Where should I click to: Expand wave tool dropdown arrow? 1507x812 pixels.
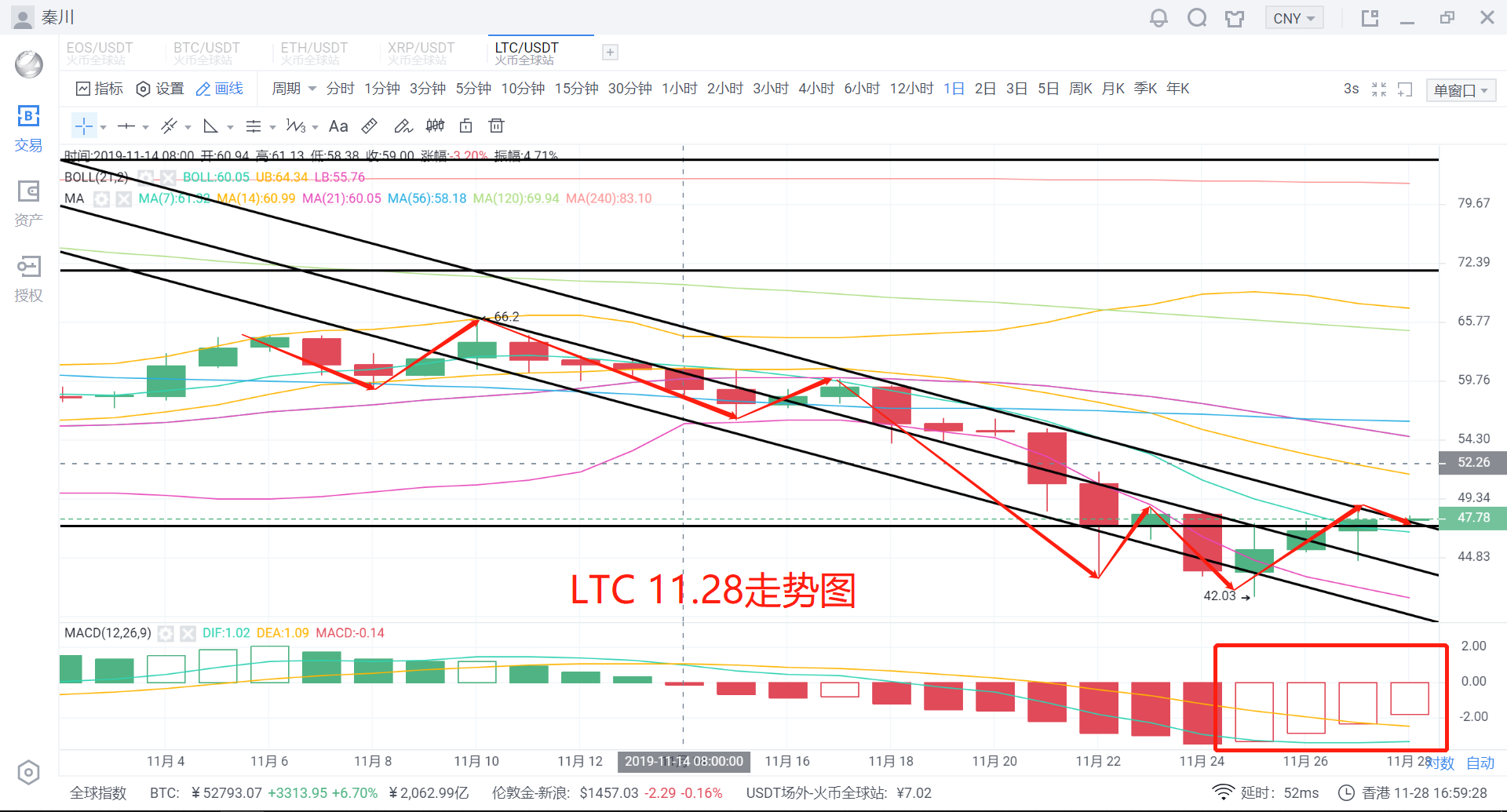tap(315, 127)
